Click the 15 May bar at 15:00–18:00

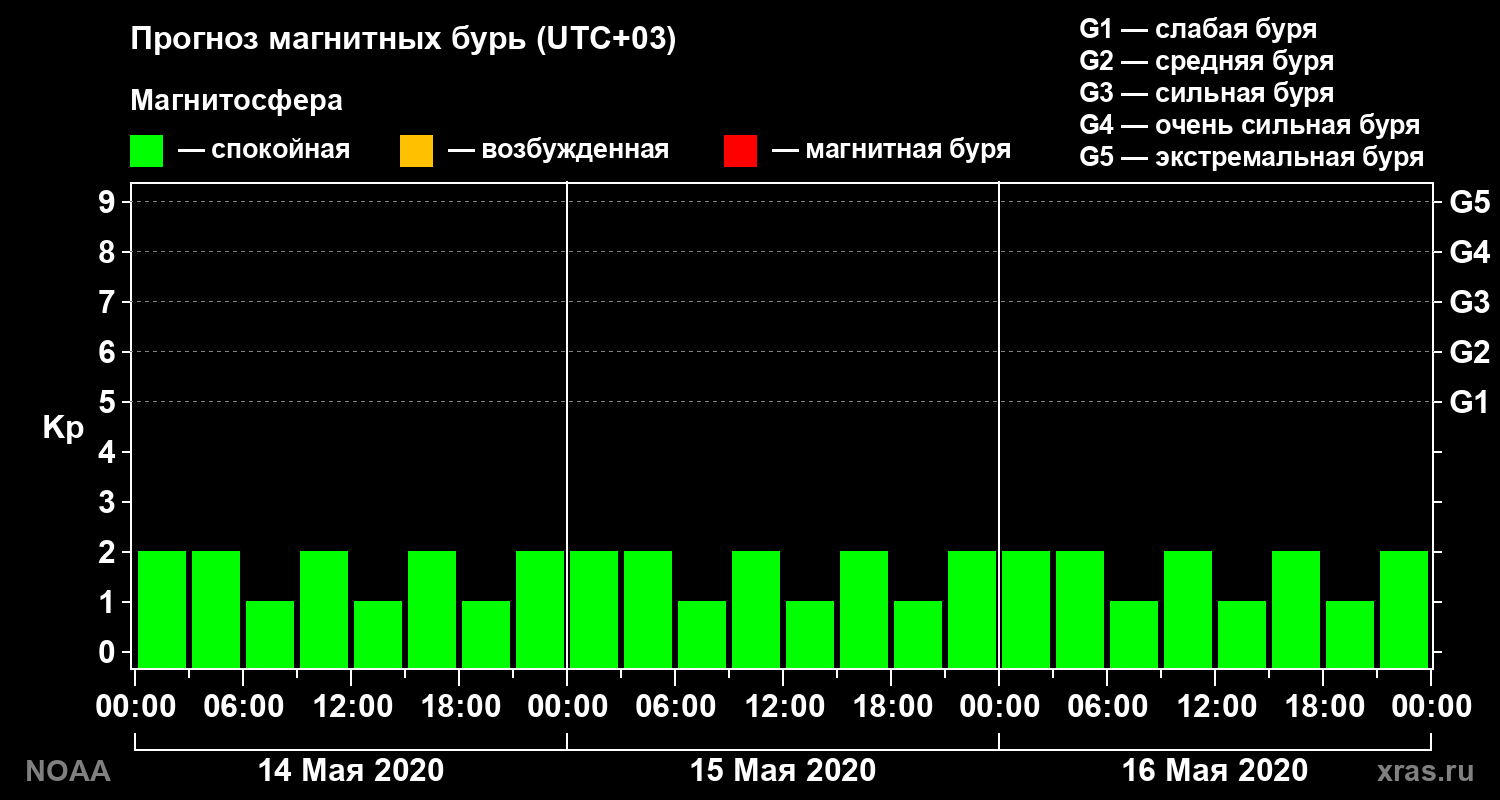click(x=864, y=609)
